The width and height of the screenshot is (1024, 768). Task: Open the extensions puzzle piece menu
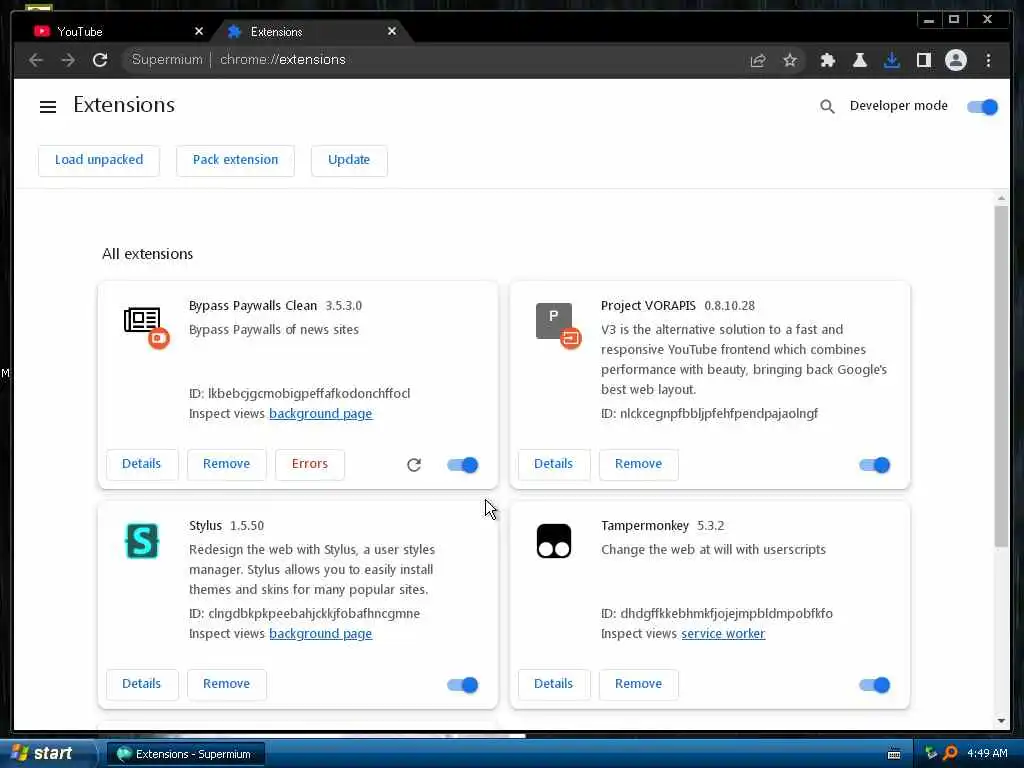pyautogui.click(x=827, y=61)
